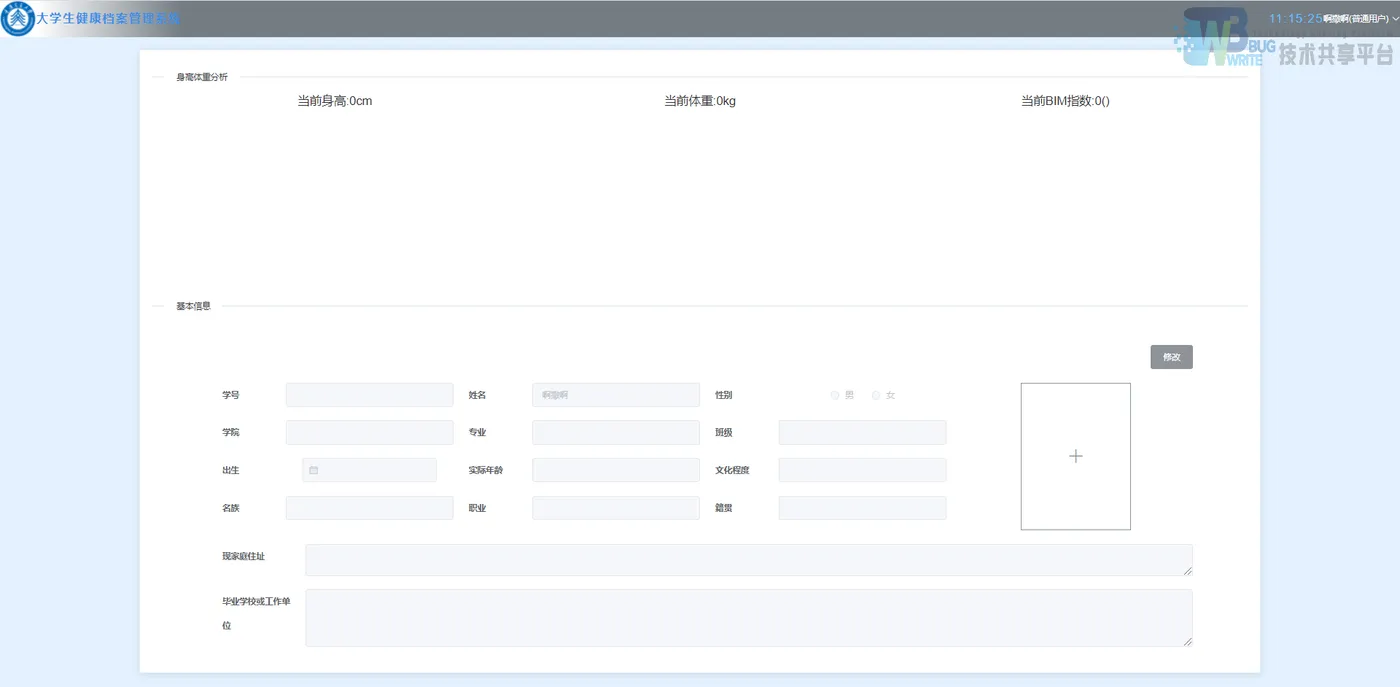Click the 班级 input field
The image size is (1400, 687).
[x=862, y=432]
